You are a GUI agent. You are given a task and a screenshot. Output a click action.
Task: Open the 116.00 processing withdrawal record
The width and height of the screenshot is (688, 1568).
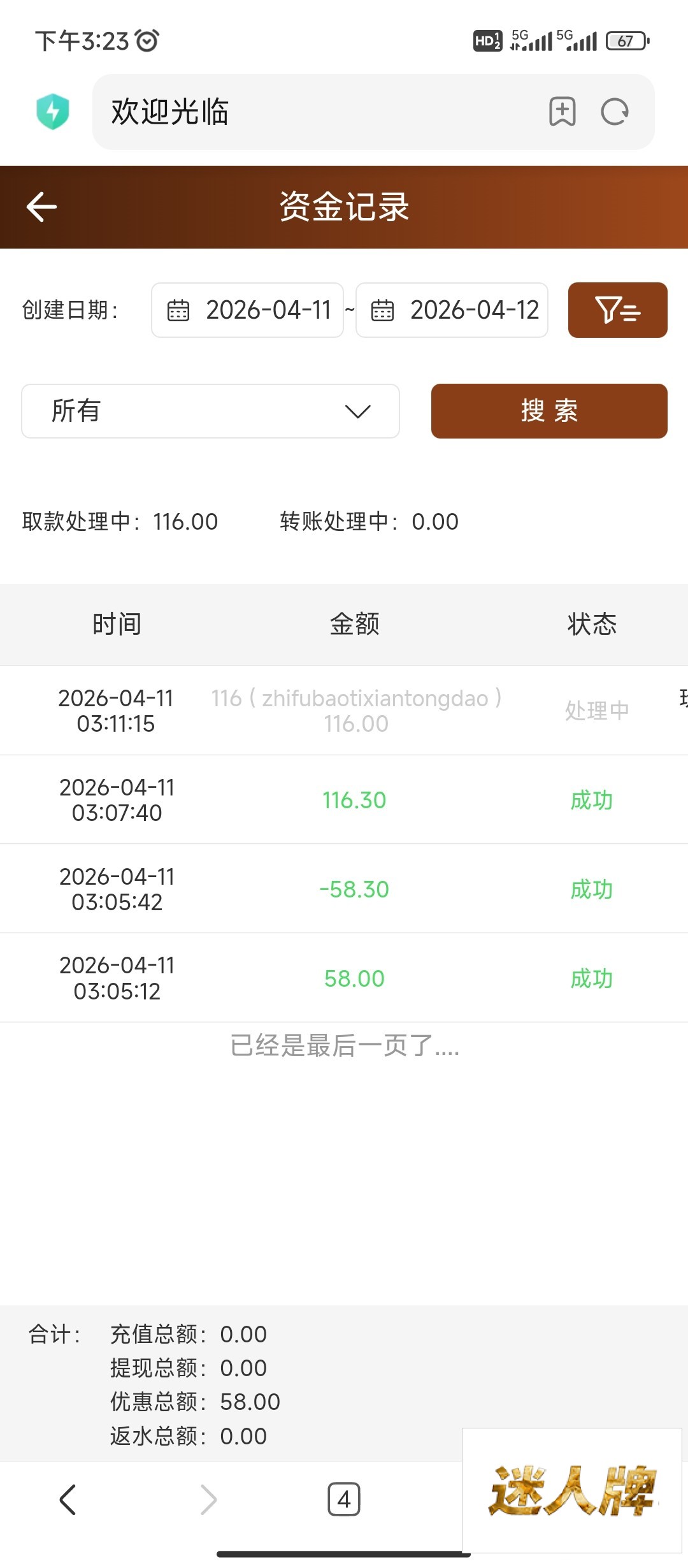[355, 711]
